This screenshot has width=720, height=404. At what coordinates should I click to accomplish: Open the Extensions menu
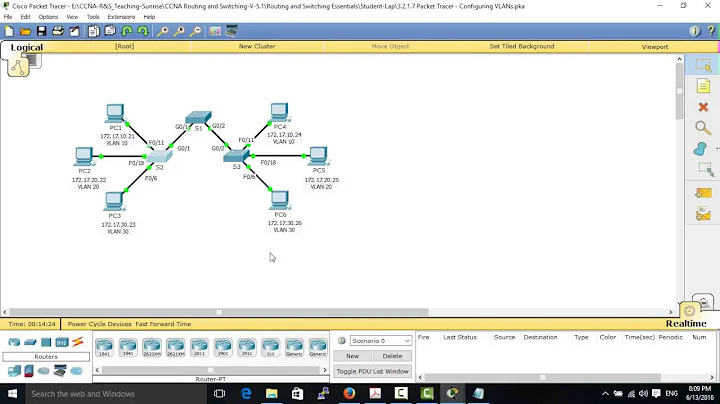121,17
